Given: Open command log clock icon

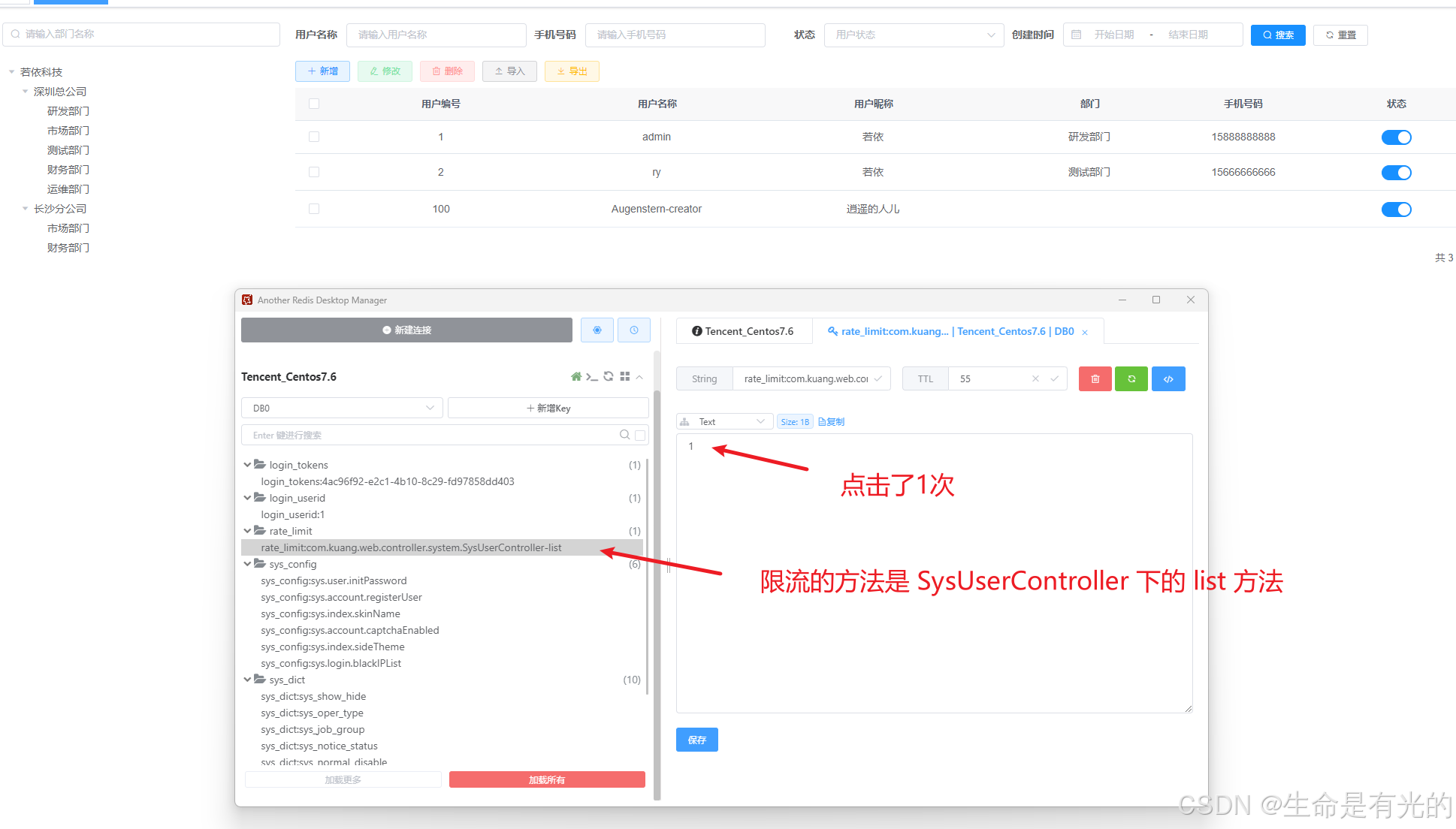Looking at the screenshot, I should [634, 330].
